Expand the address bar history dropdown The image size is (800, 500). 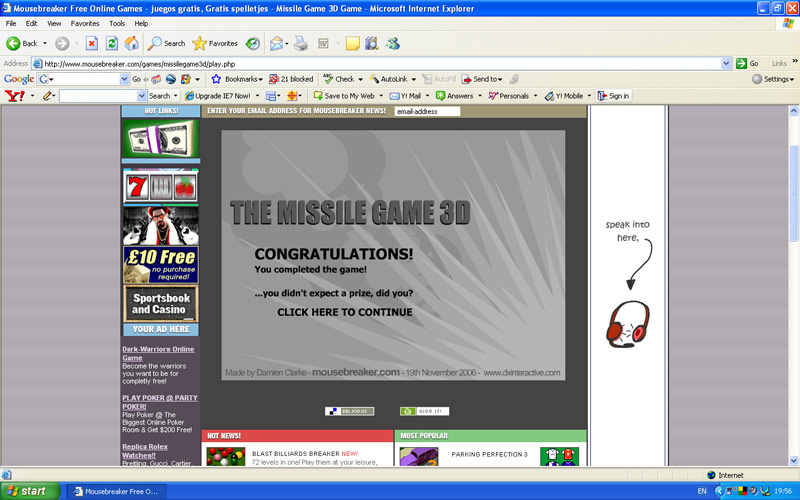pos(727,63)
